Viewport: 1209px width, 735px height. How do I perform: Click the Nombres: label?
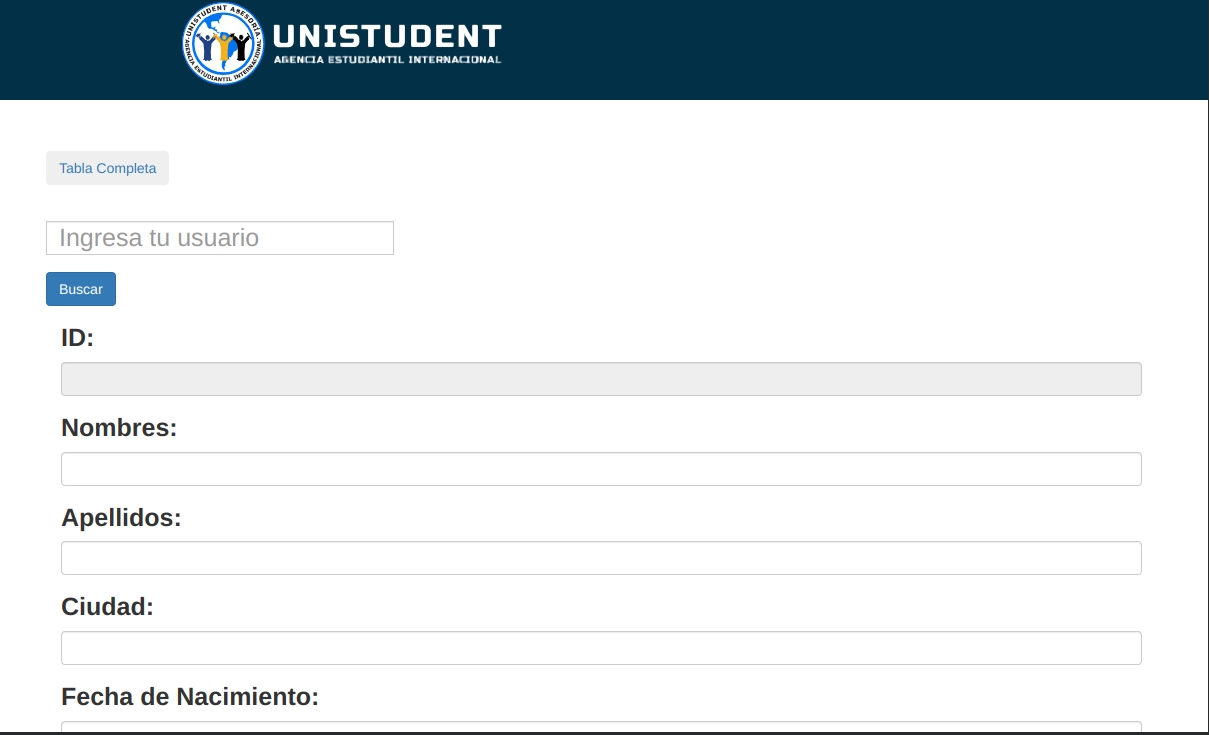(x=119, y=428)
